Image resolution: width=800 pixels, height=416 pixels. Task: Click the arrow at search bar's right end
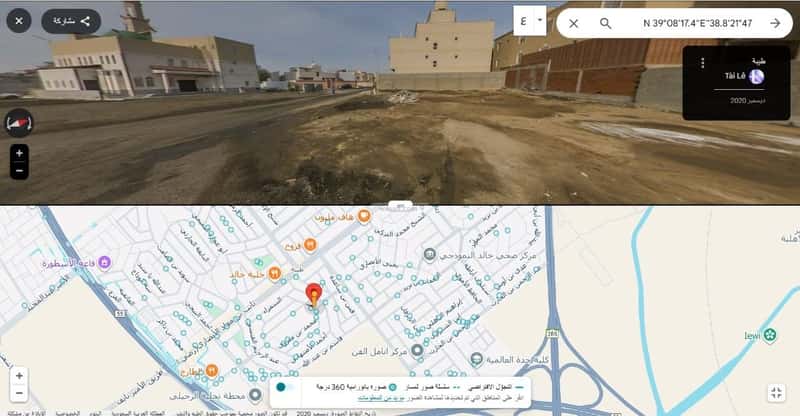pyautogui.click(x=775, y=23)
